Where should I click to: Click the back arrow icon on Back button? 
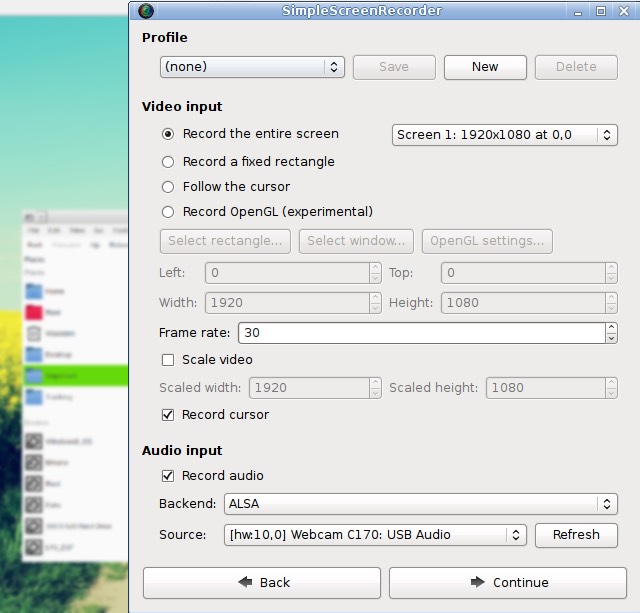pyautogui.click(x=245, y=582)
